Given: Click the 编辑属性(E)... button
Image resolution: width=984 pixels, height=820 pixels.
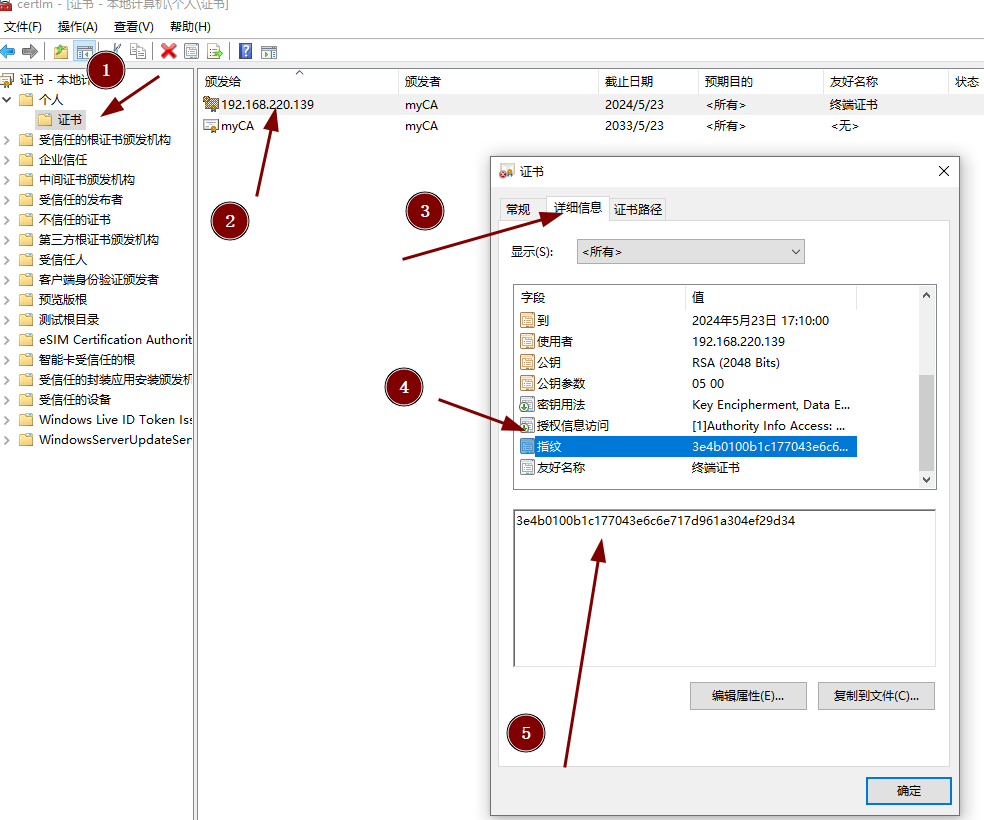Looking at the screenshot, I should tap(748, 696).
